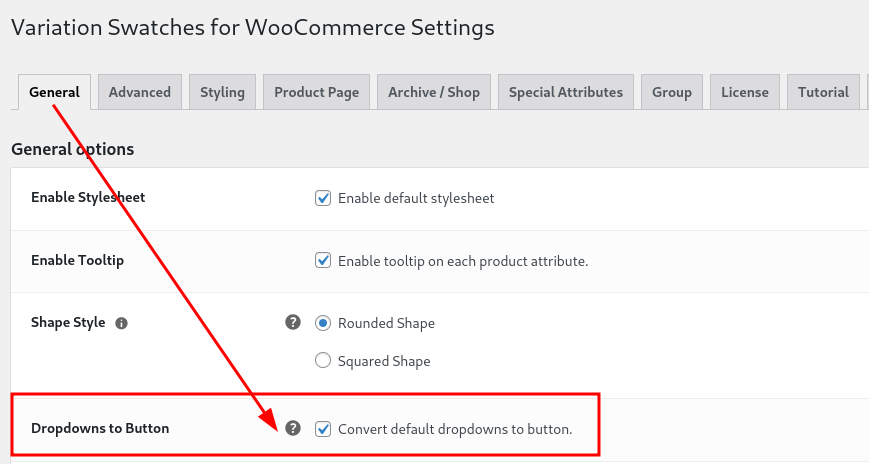The image size is (869, 464).
Task: Select the General tab
Action: 54,92
